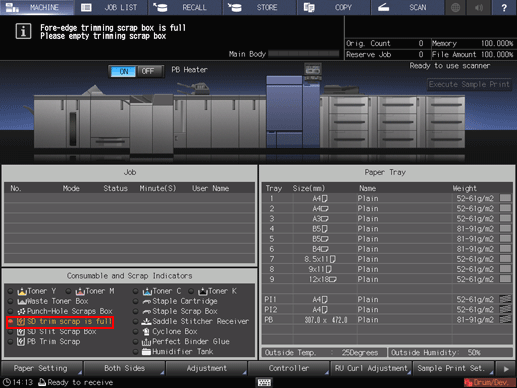Expand the Paper Setting menu

pyautogui.click(x=41, y=368)
